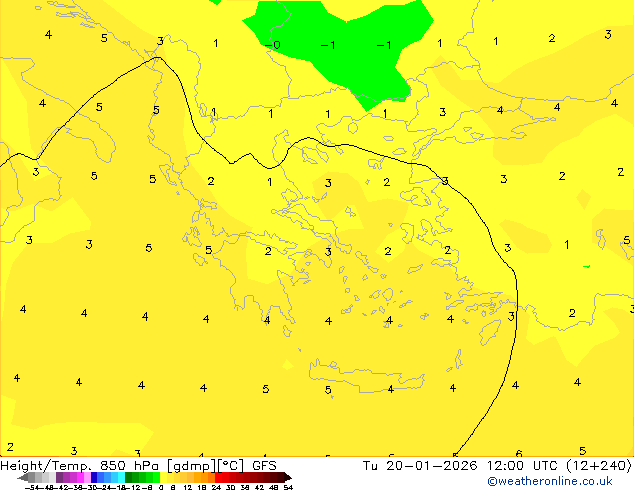Click the island of Crete outline on the map
This screenshot has height=490, width=634.
point(367,375)
